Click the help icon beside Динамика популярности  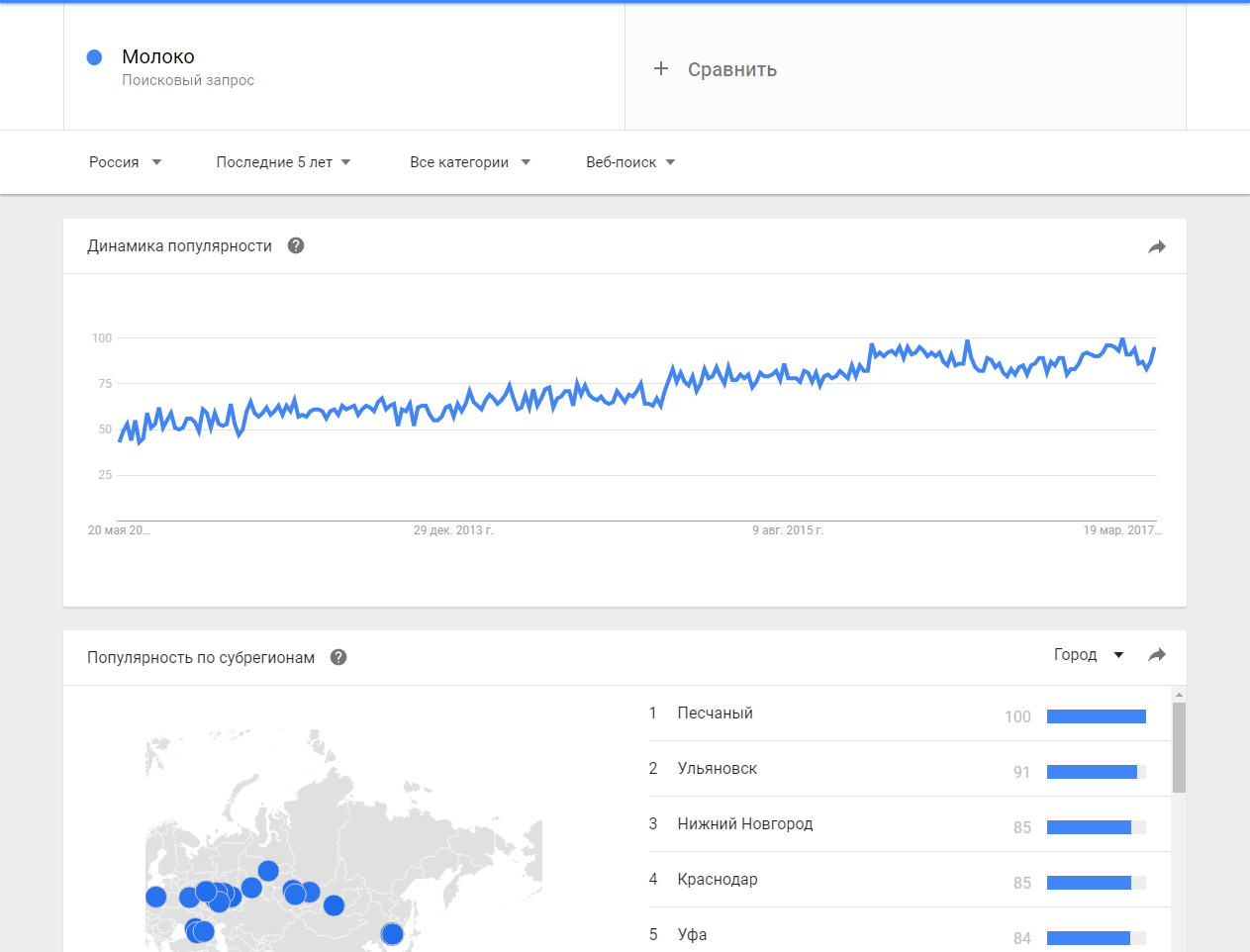296,245
